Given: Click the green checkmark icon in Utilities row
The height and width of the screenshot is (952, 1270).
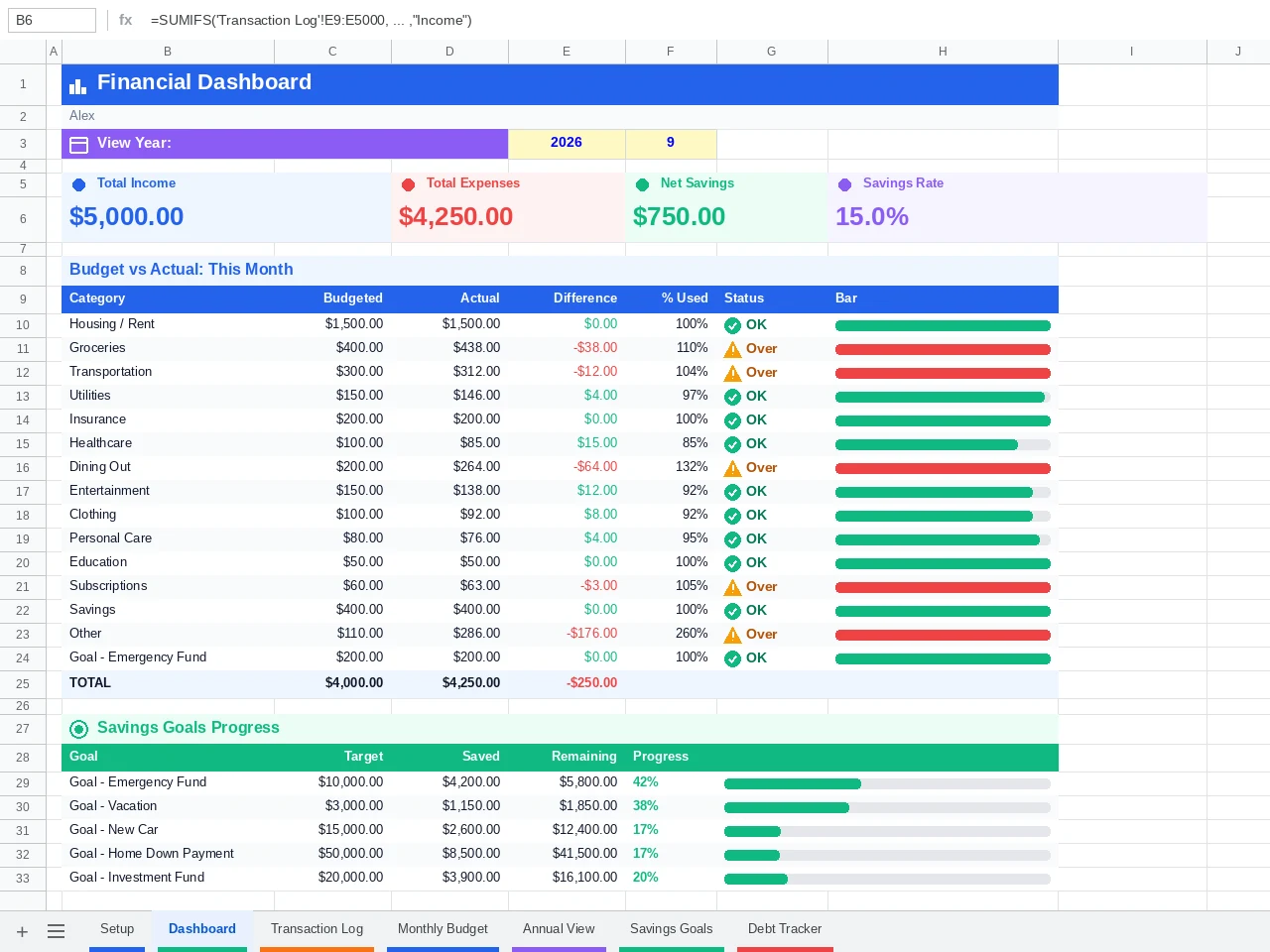Looking at the screenshot, I should (732, 397).
